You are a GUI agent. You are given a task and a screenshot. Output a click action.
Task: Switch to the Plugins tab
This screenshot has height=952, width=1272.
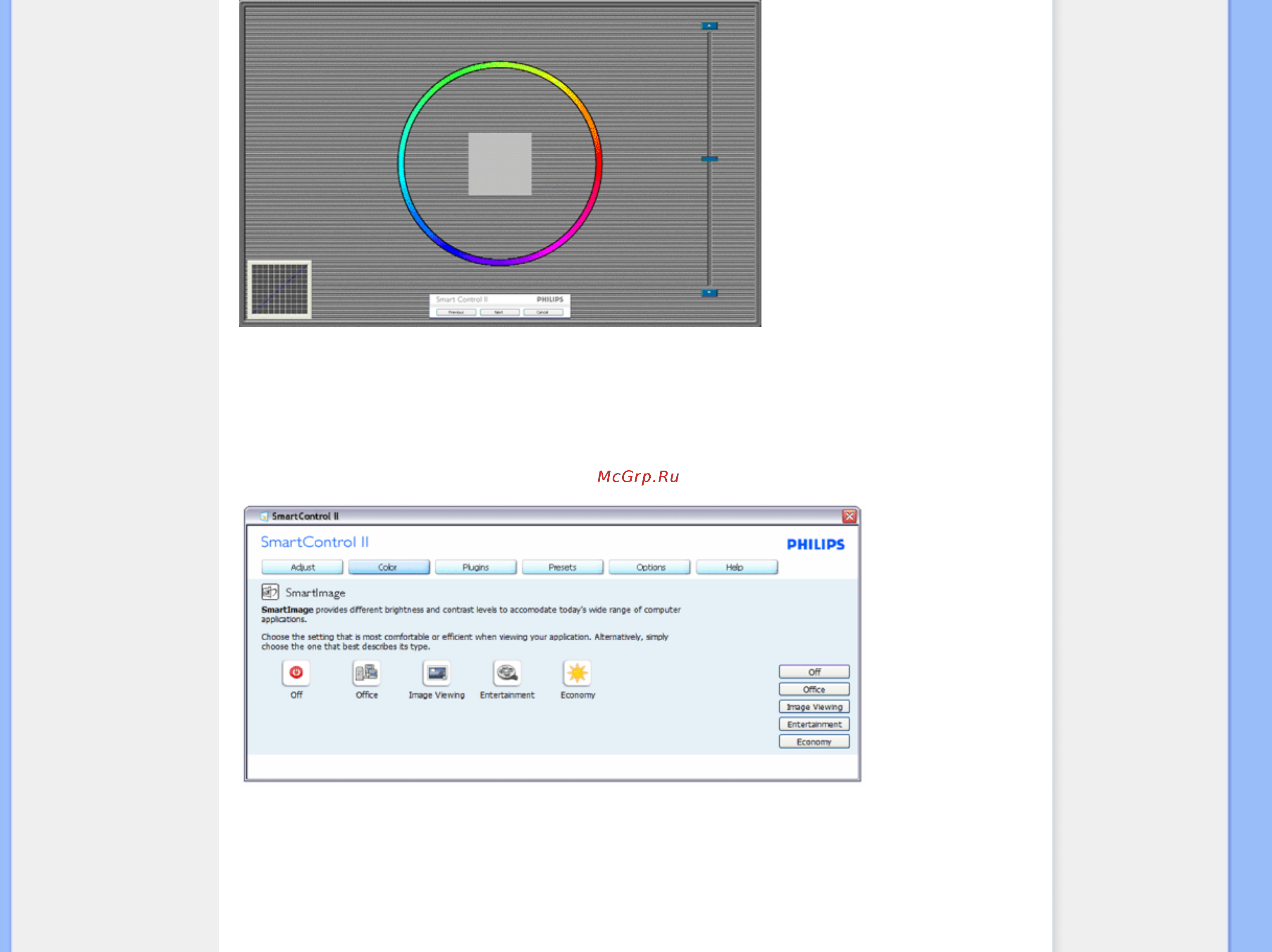(x=475, y=567)
